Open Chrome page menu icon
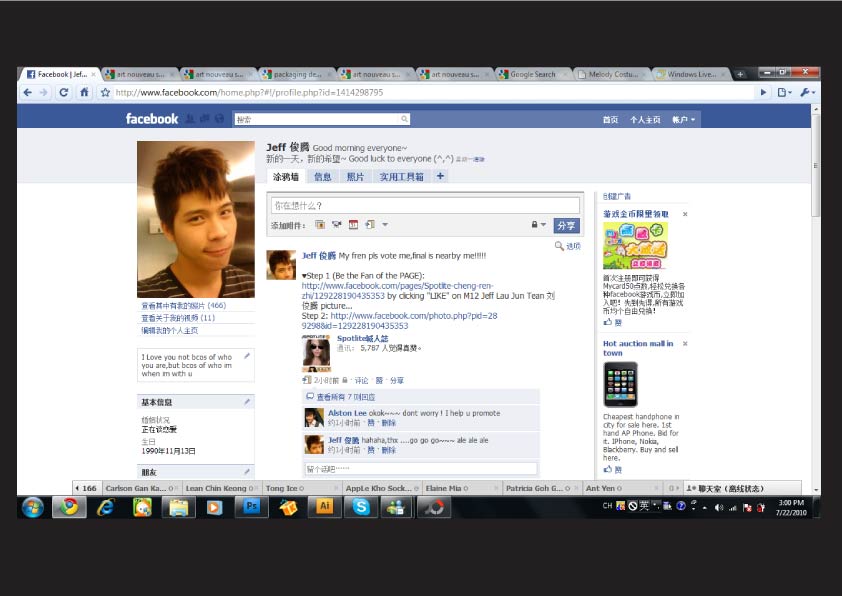Image resolution: width=842 pixels, height=596 pixels. click(x=784, y=92)
